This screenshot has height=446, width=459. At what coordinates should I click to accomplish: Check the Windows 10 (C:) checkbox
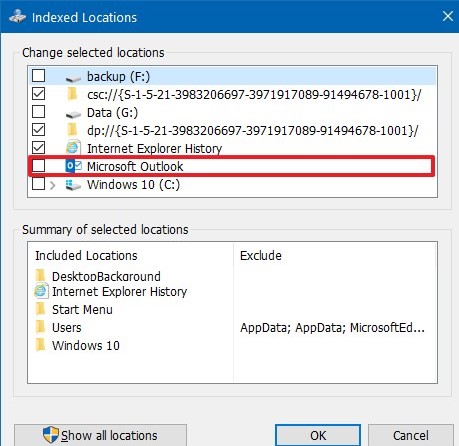click(38, 184)
